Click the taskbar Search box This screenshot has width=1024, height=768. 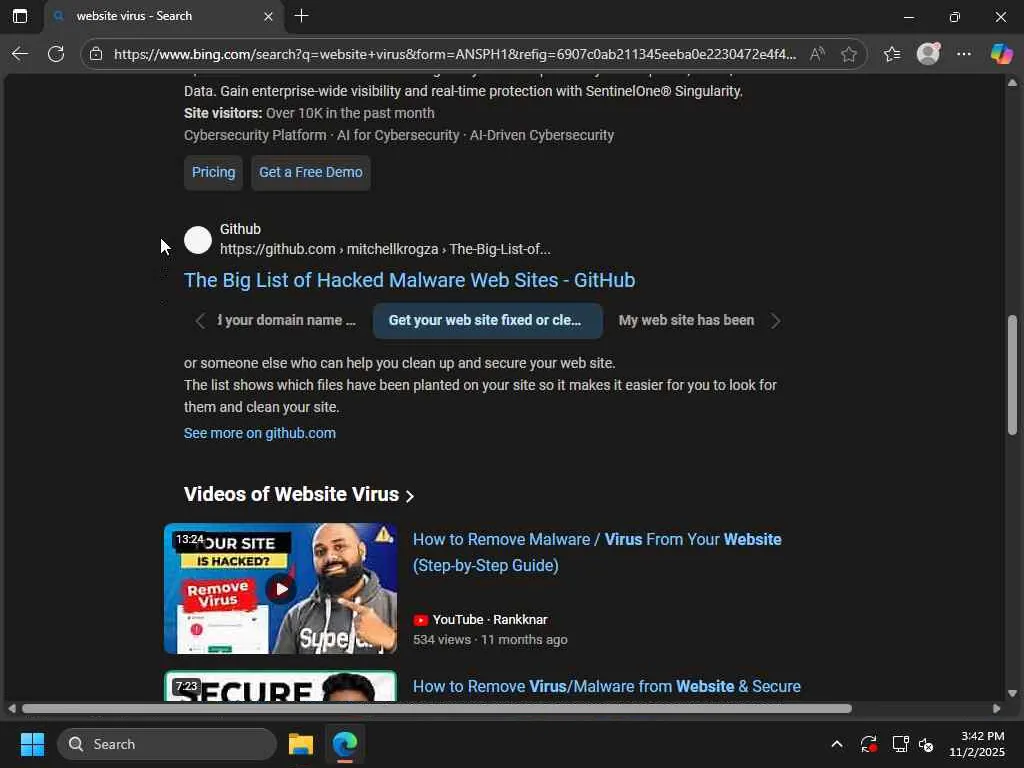click(167, 744)
